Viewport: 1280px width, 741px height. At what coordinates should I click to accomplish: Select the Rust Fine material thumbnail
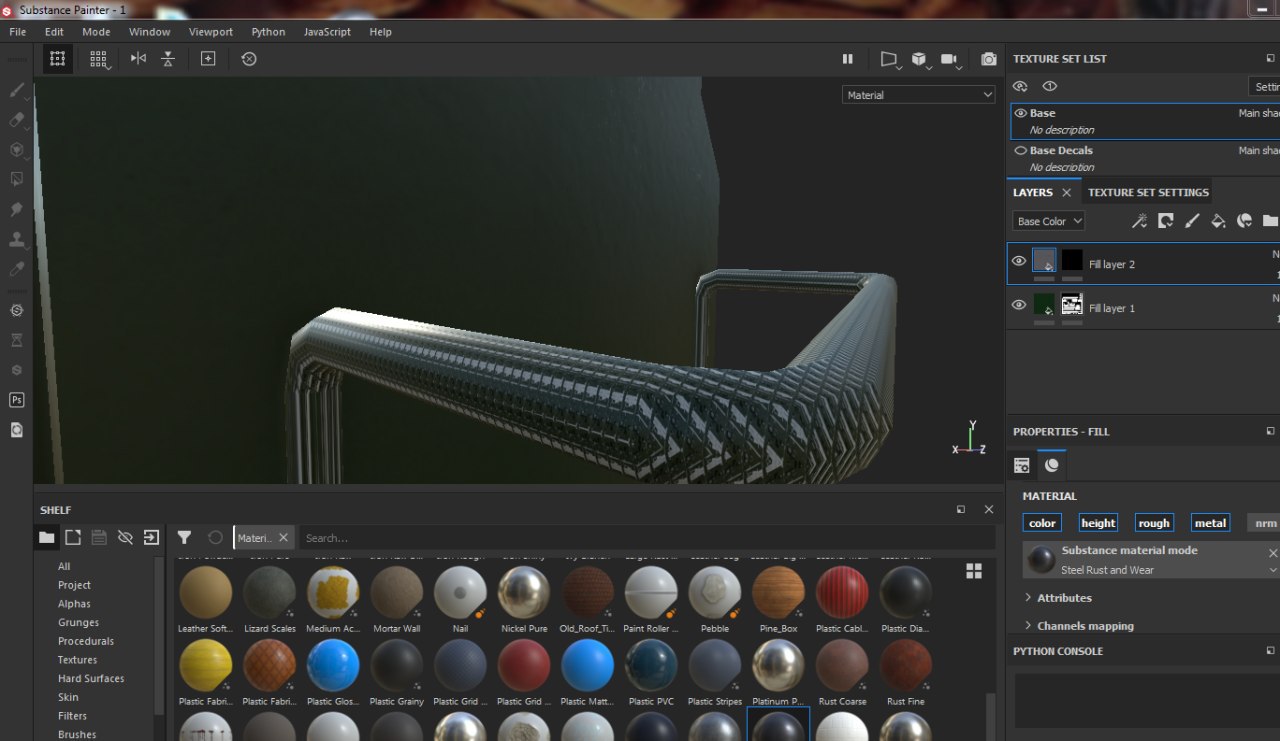(905, 666)
